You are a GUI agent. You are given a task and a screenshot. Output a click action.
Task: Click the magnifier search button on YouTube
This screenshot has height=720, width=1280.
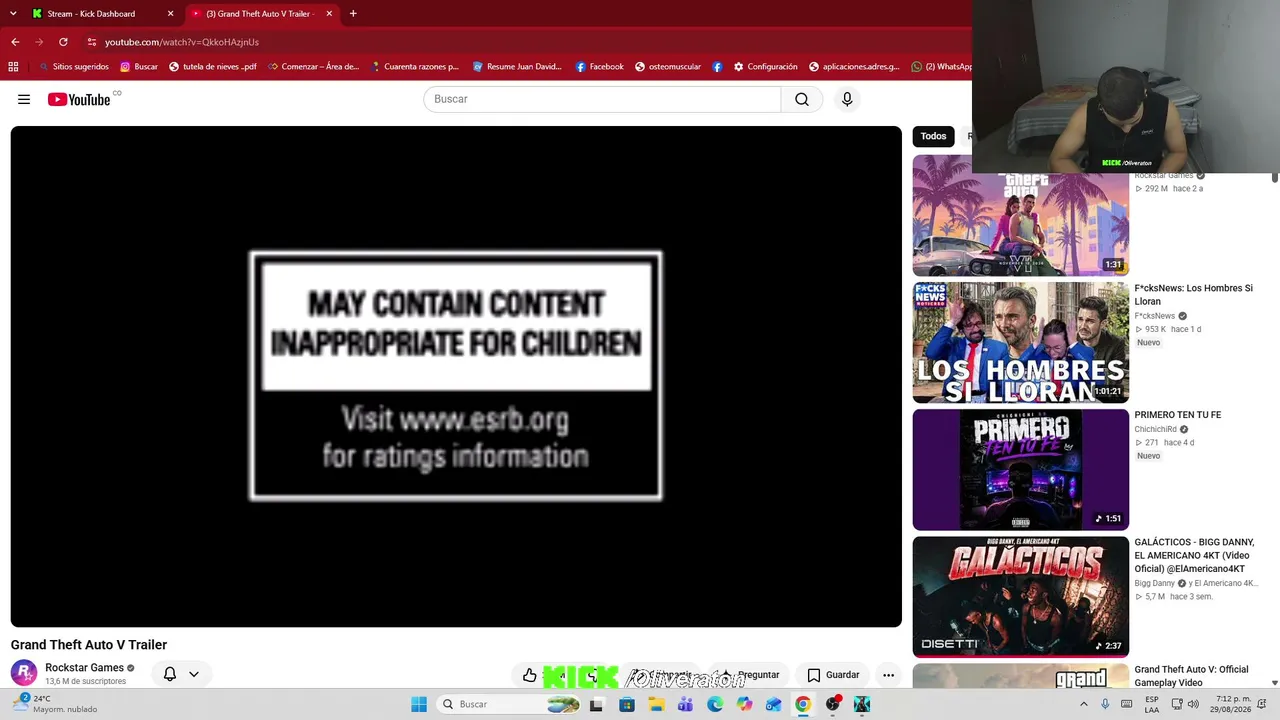point(802,99)
